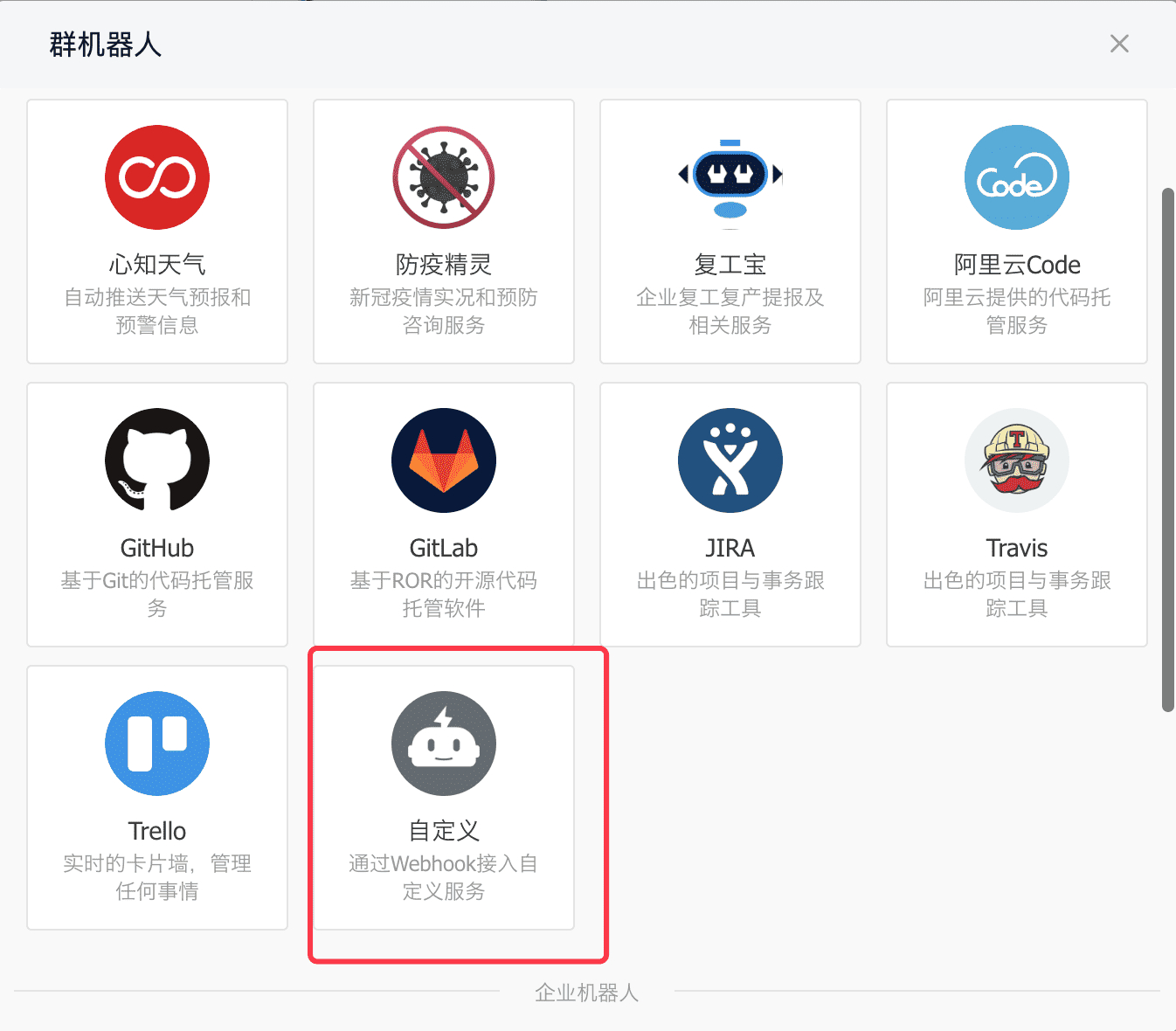Select the 防疫精灵 virus icon
1176x1031 pixels.
click(444, 177)
